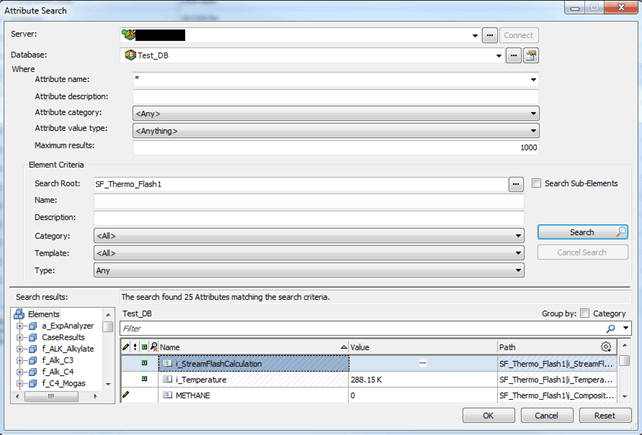Click the green template column header icon
This screenshot has width=642, height=435.
click(x=144, y=347)
